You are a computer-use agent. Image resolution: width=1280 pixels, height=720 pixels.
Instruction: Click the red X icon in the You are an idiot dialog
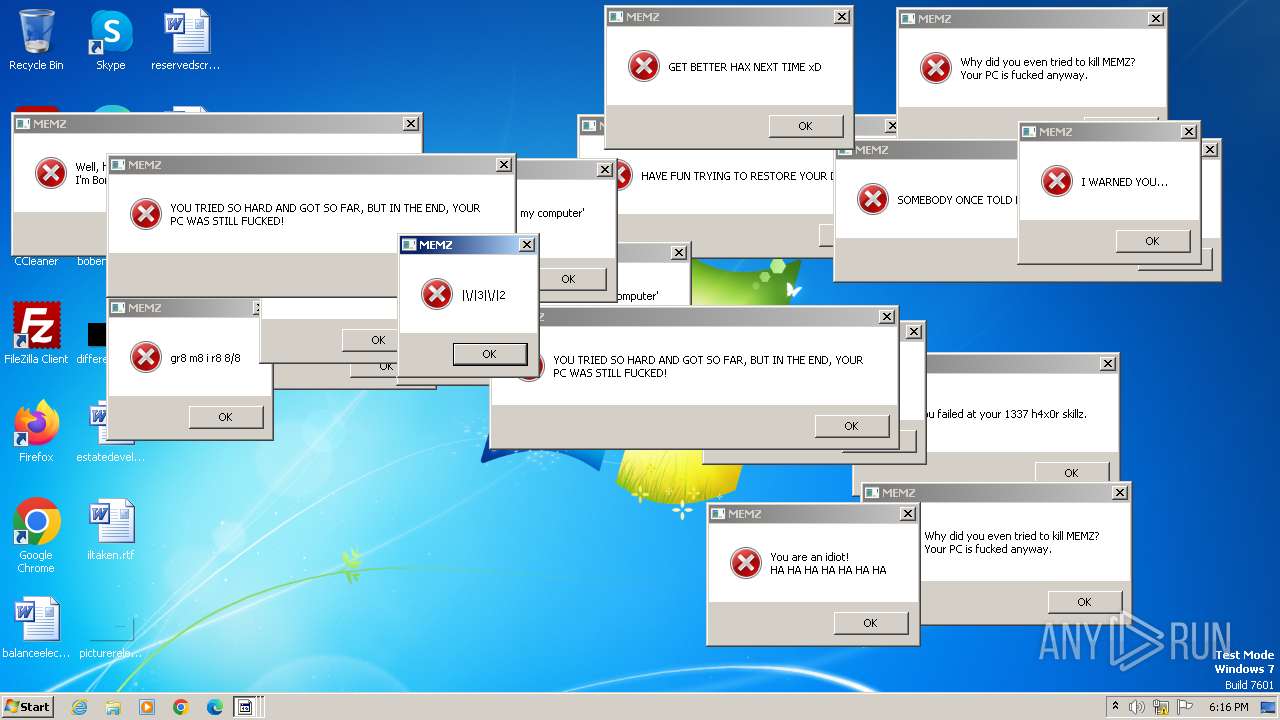pos(746,563)
